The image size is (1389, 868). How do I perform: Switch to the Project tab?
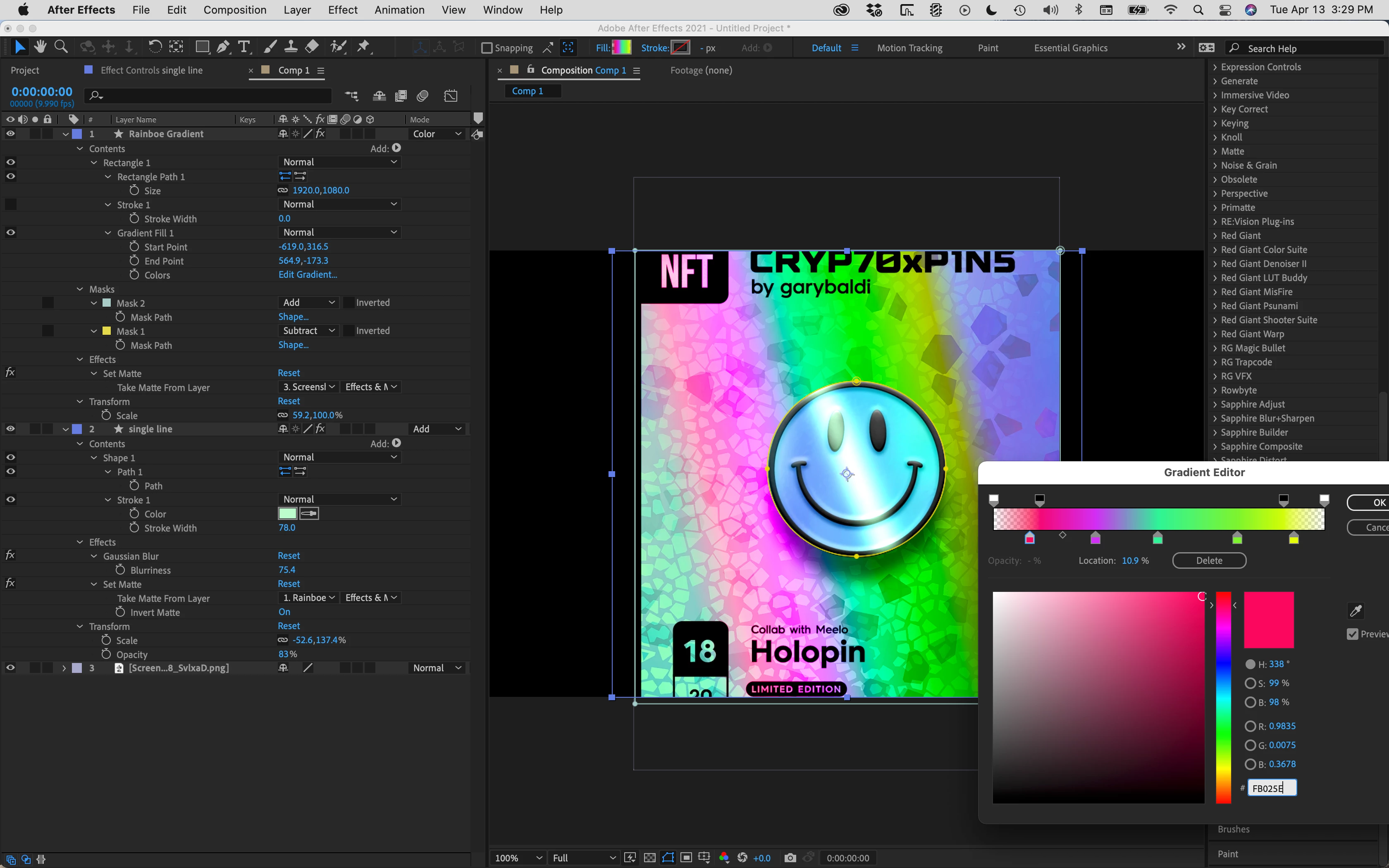(x=25, y=70)
